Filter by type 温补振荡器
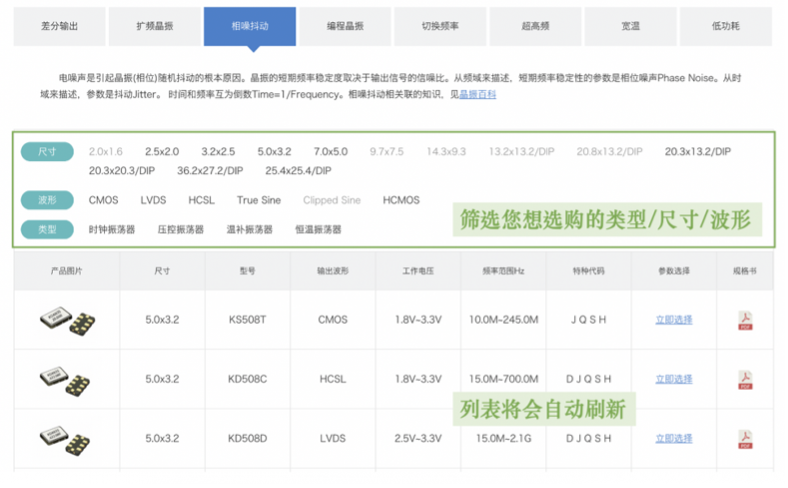 pyautogui.click(x=249, y=229)
